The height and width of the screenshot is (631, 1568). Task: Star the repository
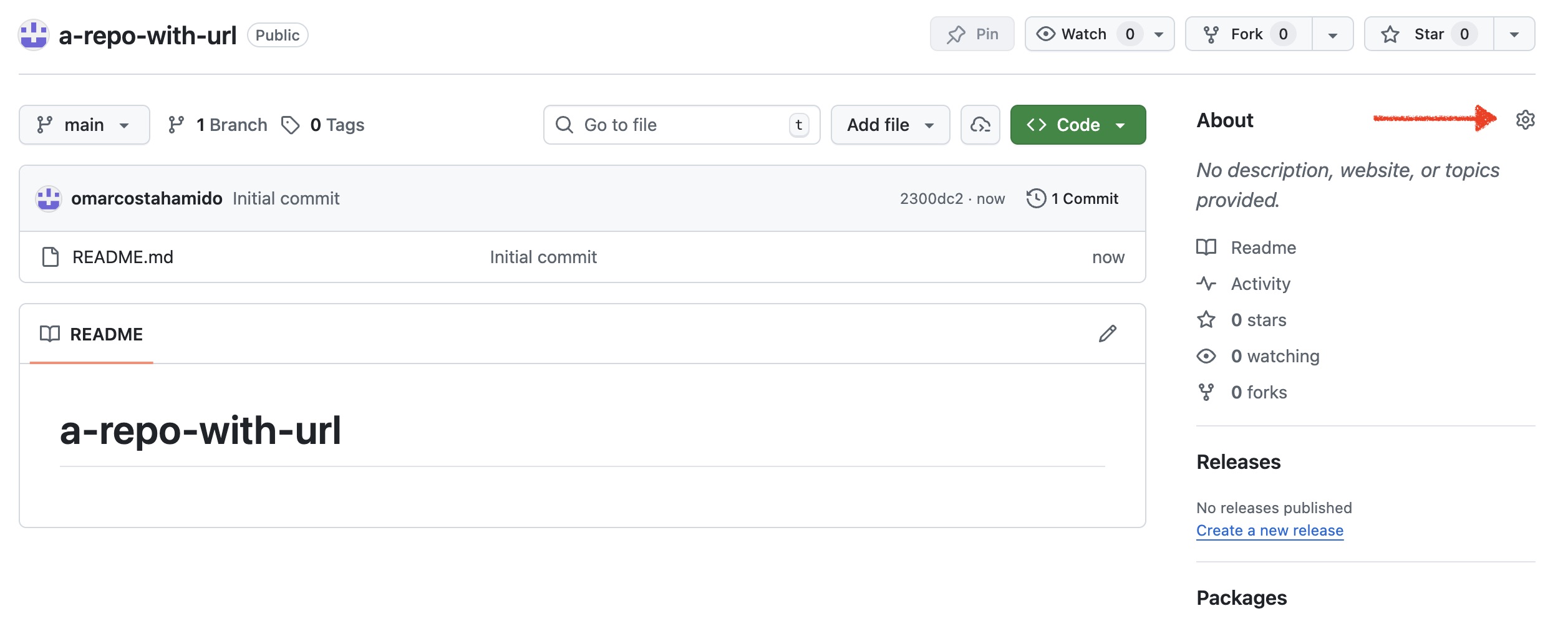point(1429,34)
